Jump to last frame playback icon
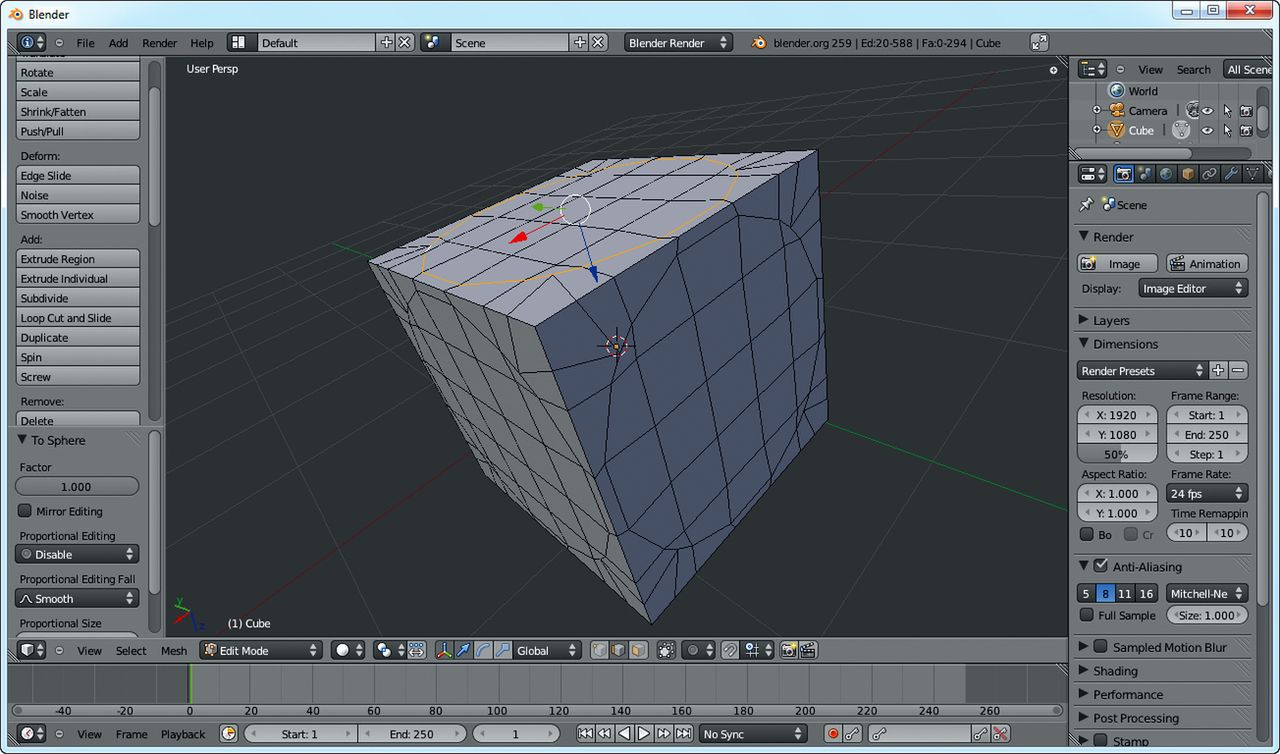The width and height of the screenshot is (1280, 754). coord(683,734)
